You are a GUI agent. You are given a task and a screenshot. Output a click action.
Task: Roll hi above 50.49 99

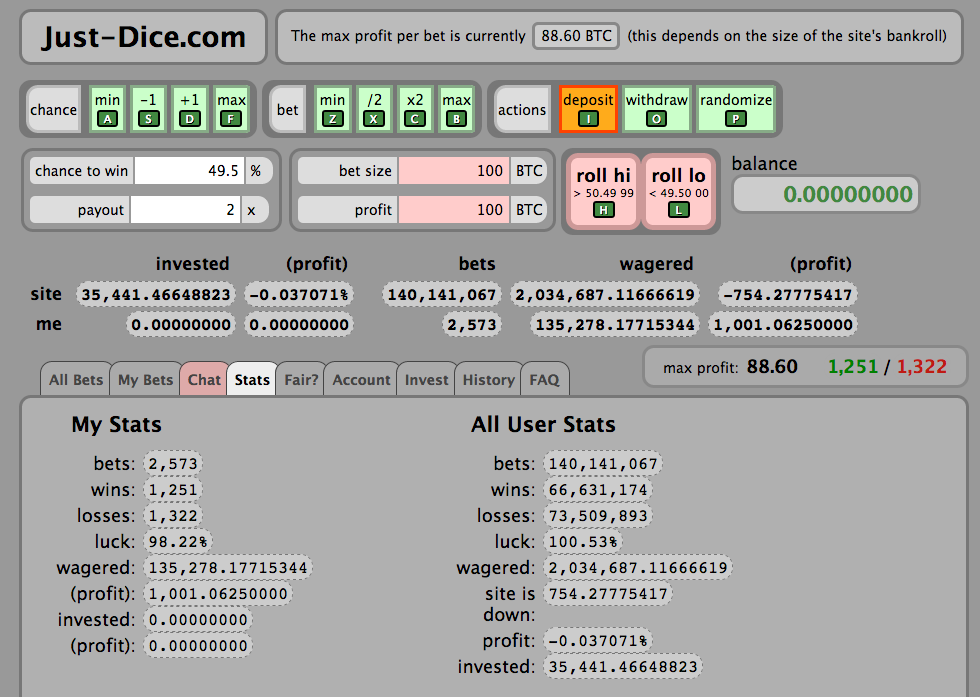point(604,191)
